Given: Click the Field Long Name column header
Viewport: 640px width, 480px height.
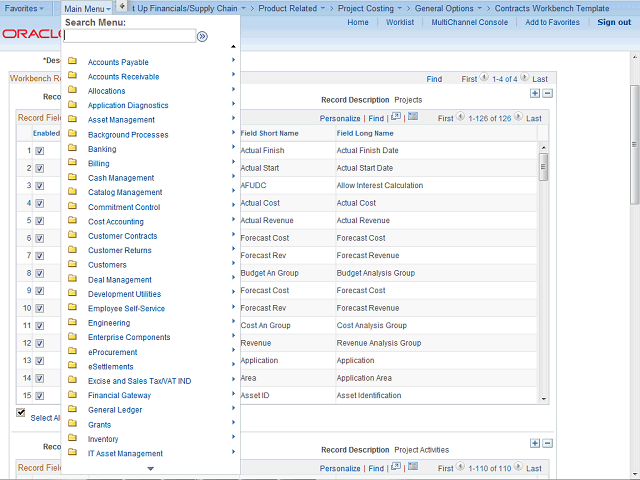Looking at the screenshot, I should point(365,133).
